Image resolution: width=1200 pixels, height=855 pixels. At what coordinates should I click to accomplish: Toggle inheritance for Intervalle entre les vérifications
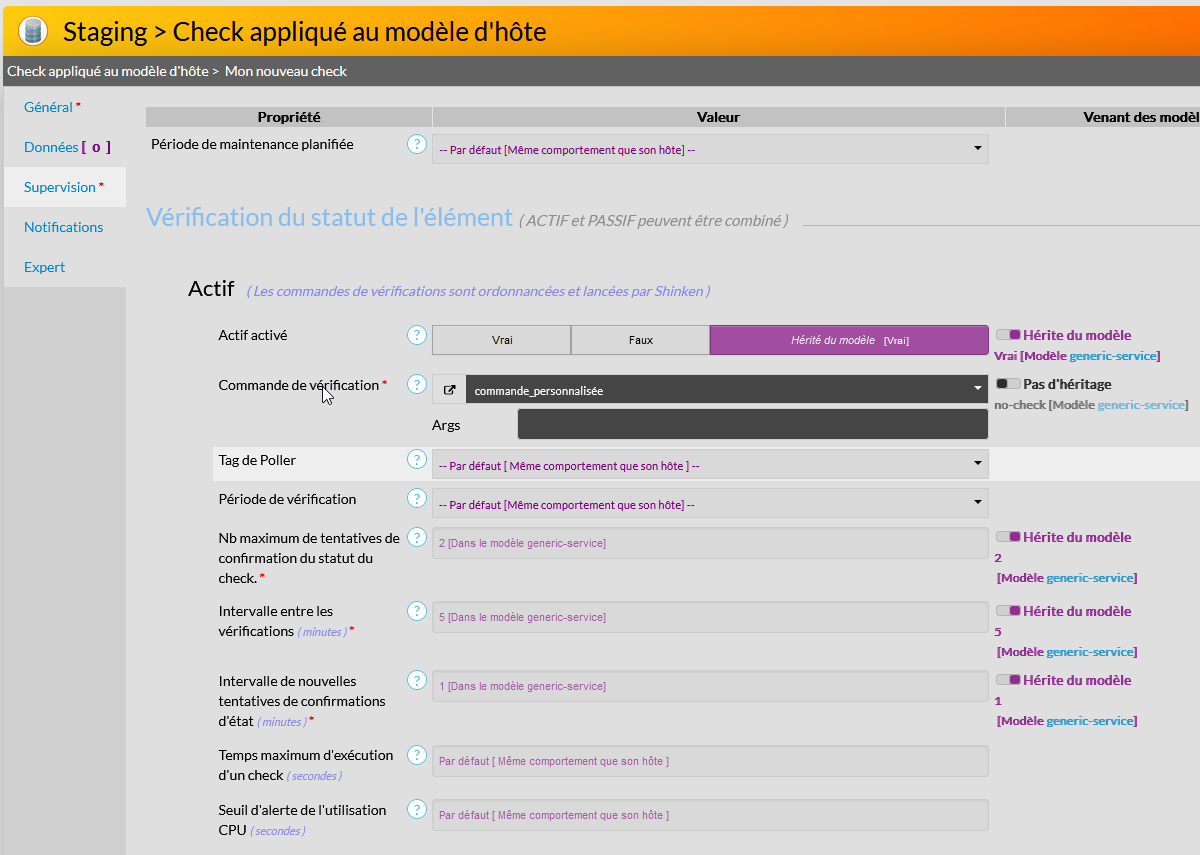pos(1008,611)
